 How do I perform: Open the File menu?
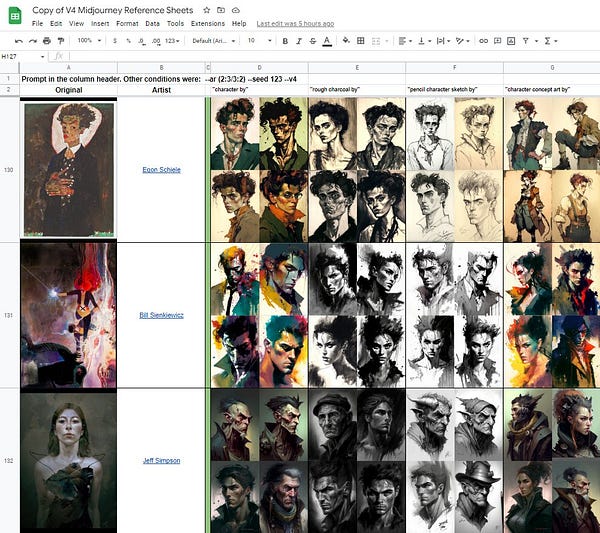tap(38, 23)
